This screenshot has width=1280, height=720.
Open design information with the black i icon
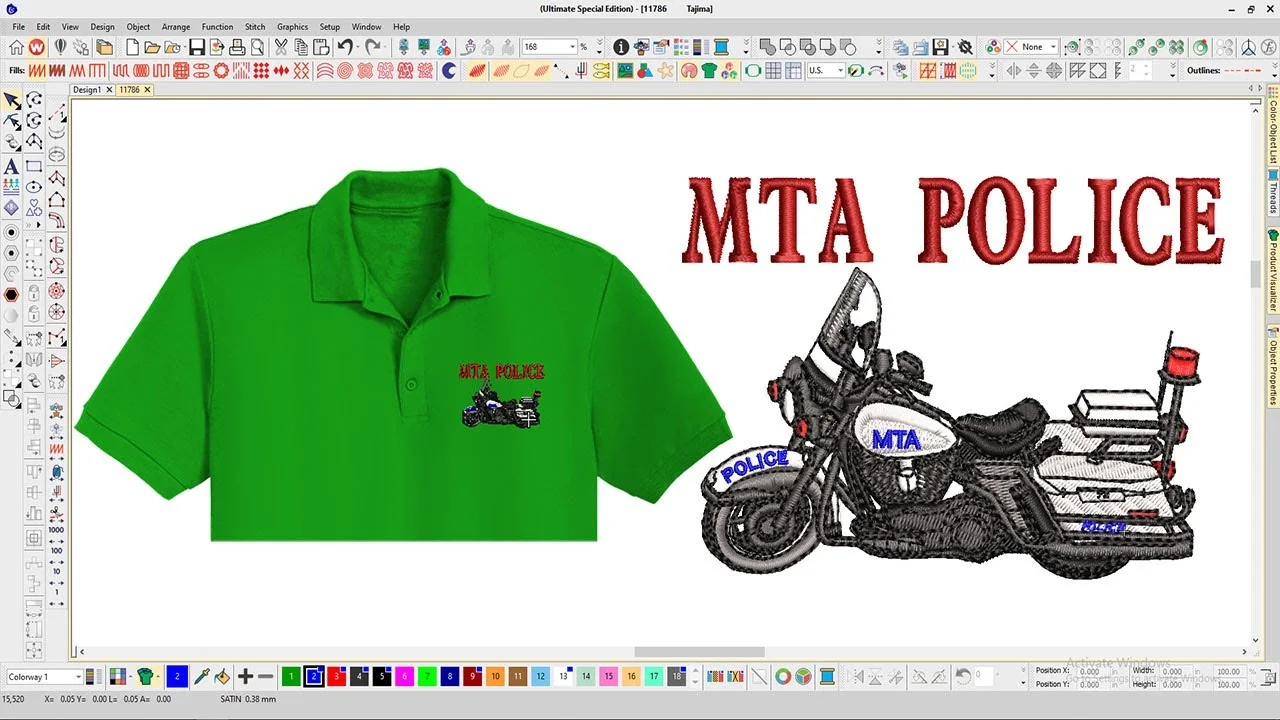pos(621,47)
